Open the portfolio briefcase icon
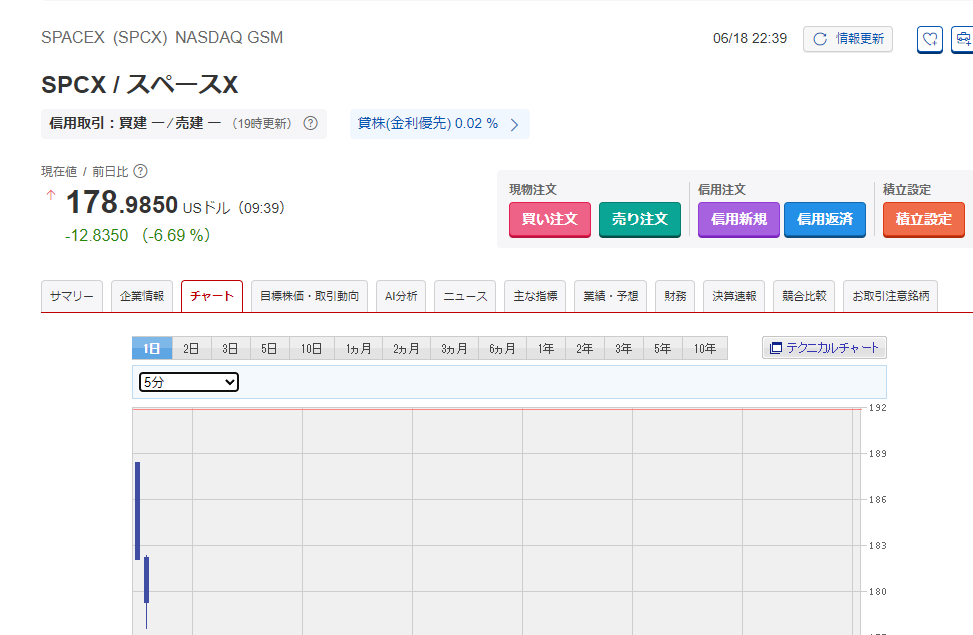This screenshot has width=973, height=635. (962, 40)
